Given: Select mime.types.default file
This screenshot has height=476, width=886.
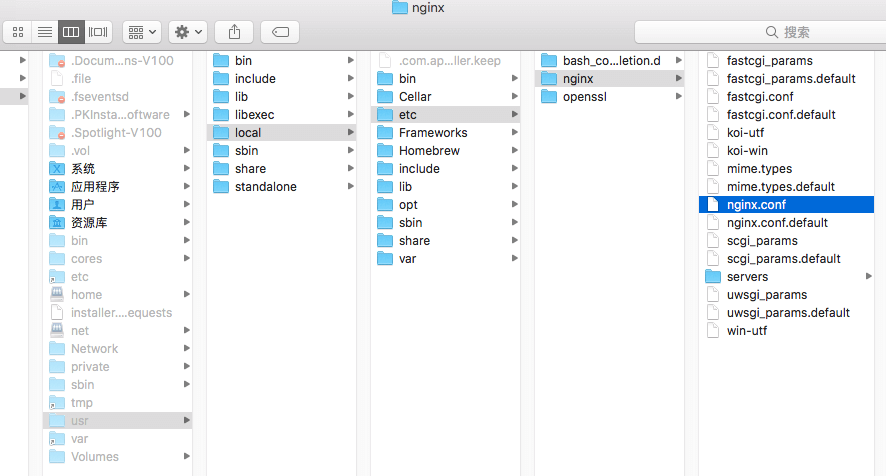Looking at the screenshot, I should 787,187.
